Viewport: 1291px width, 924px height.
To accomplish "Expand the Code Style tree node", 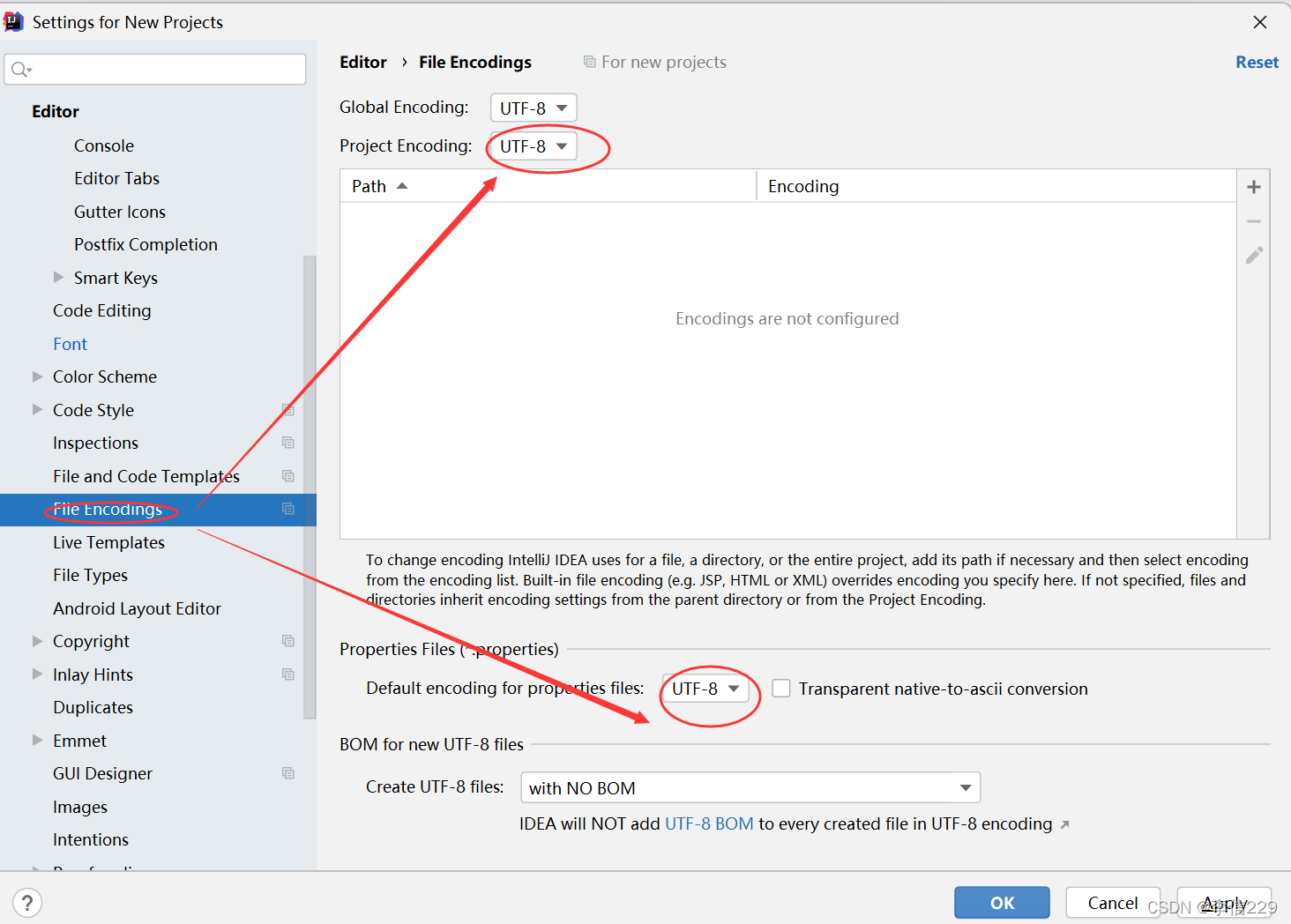I will 38,409.
